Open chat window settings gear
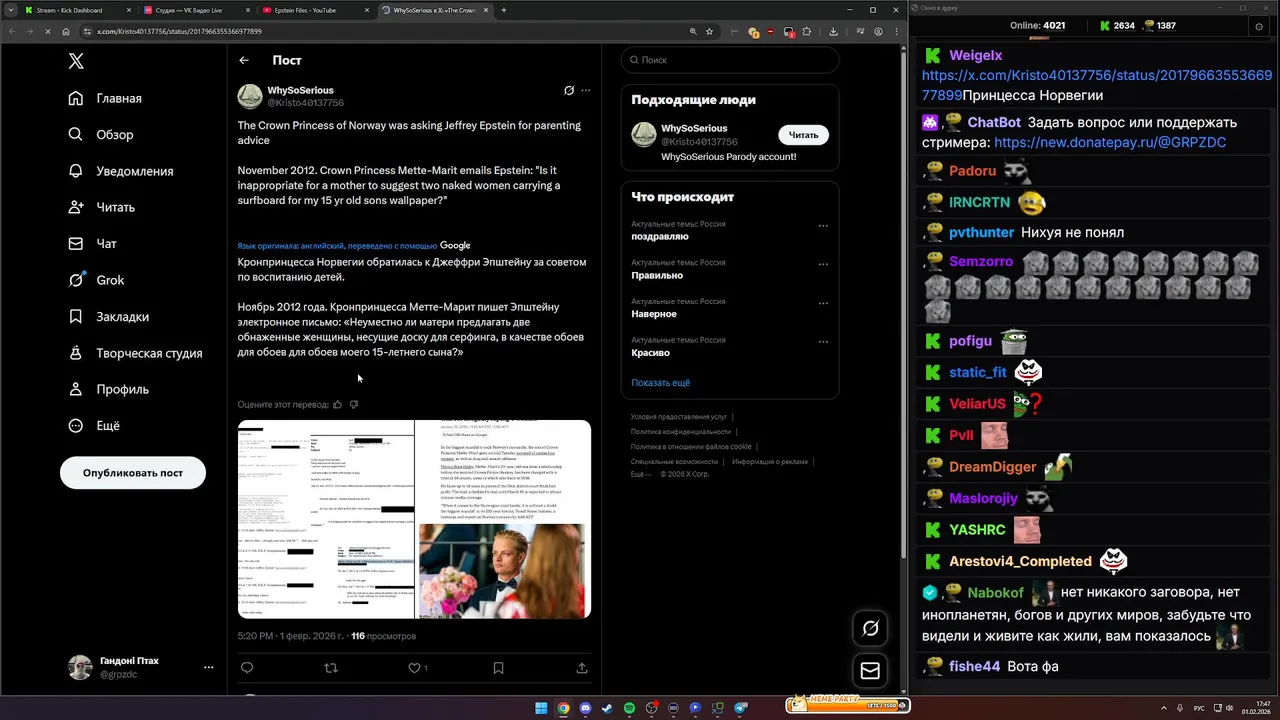The width and height of the screenshot is (1280, 720). 1259,26
